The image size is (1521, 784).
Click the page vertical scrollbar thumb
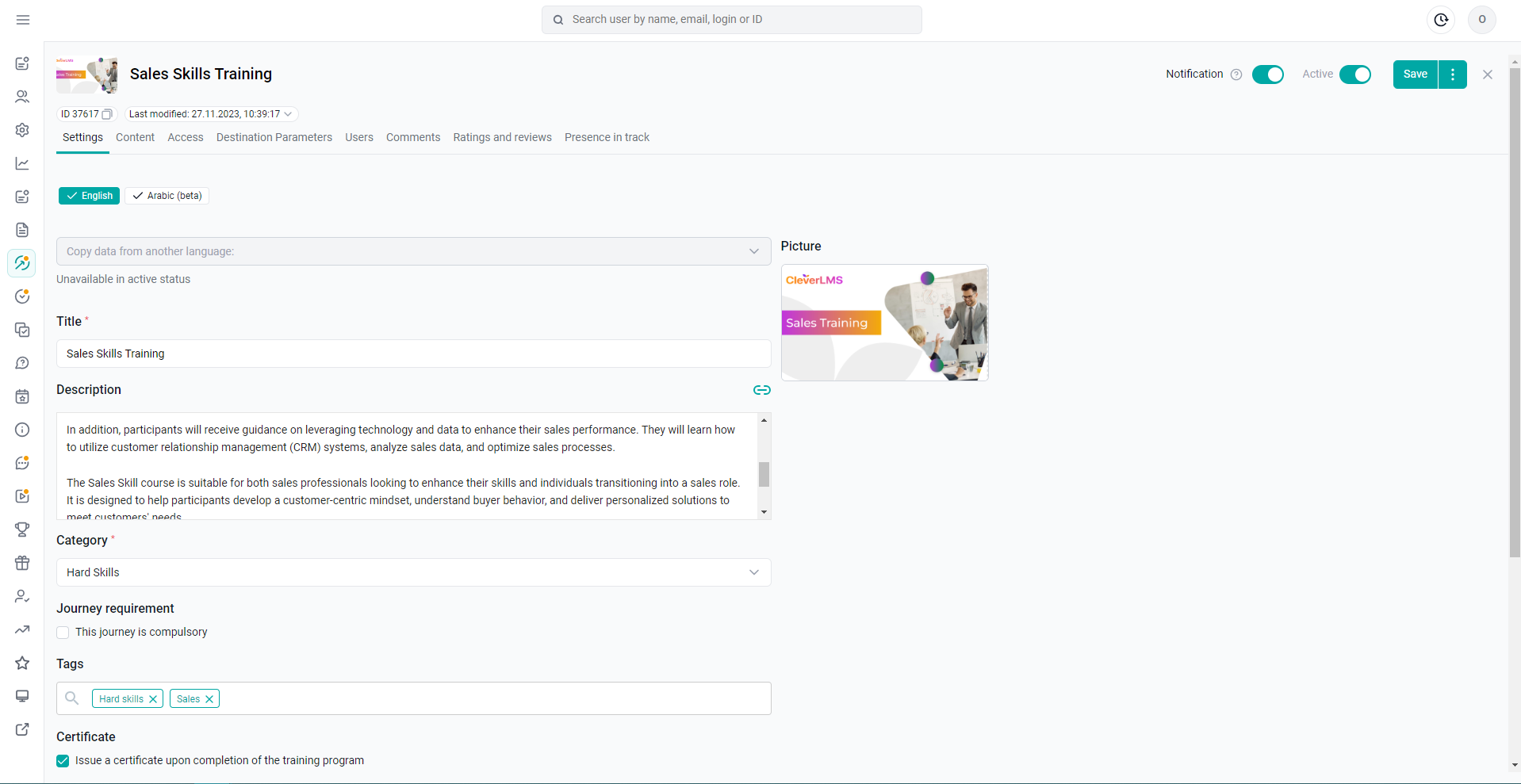pyautogui.click(x=1515, y=312)
